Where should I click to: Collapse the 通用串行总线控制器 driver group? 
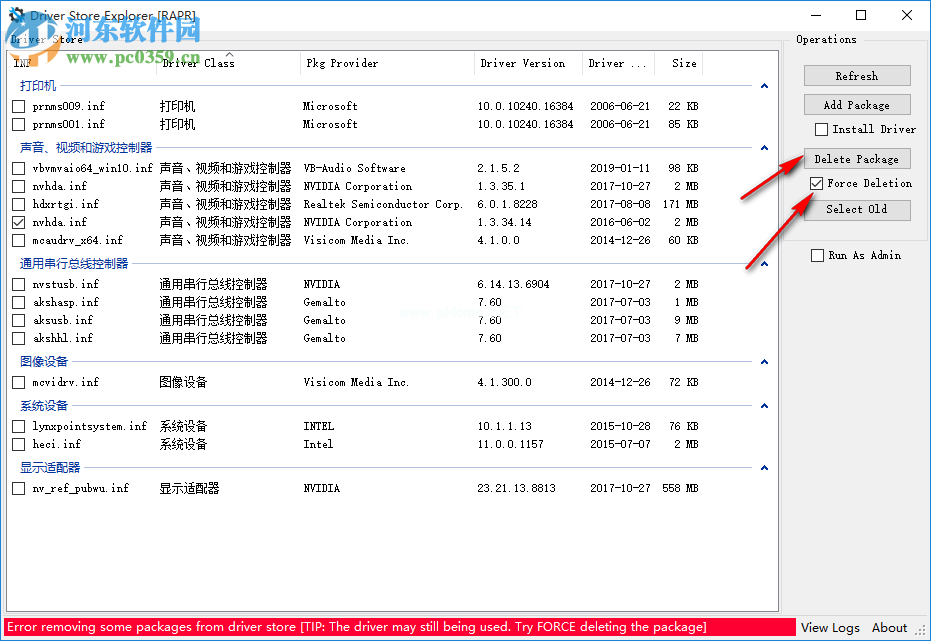[764, 264]
